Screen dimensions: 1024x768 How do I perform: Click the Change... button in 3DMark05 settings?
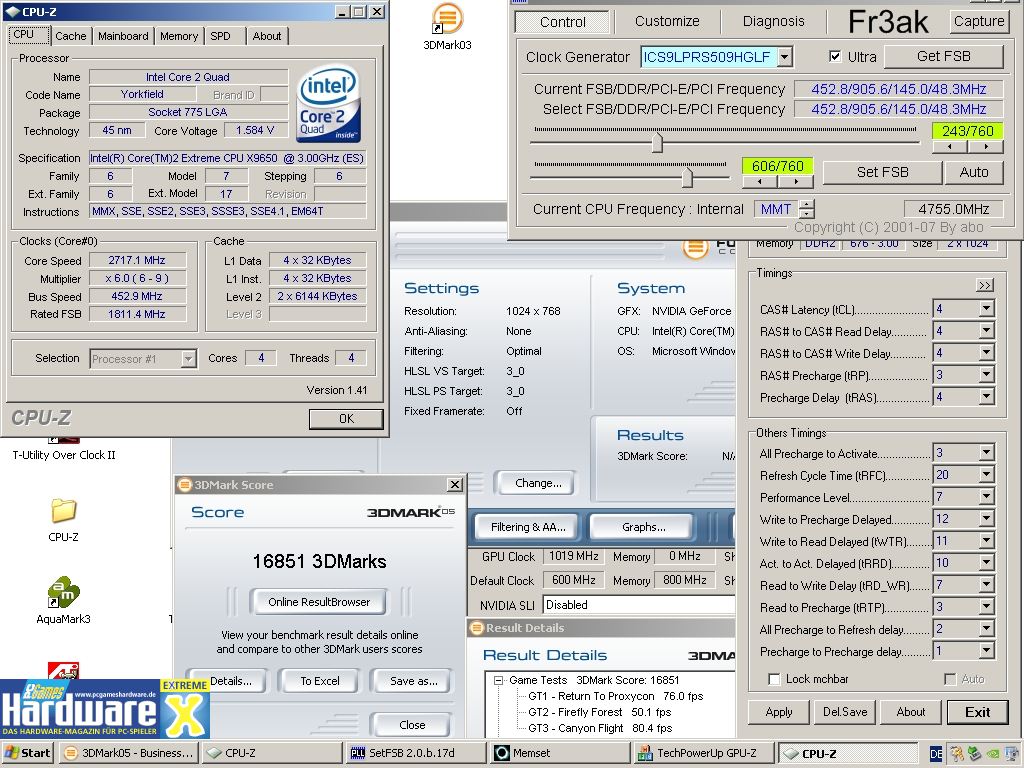[x=538, y=483]
